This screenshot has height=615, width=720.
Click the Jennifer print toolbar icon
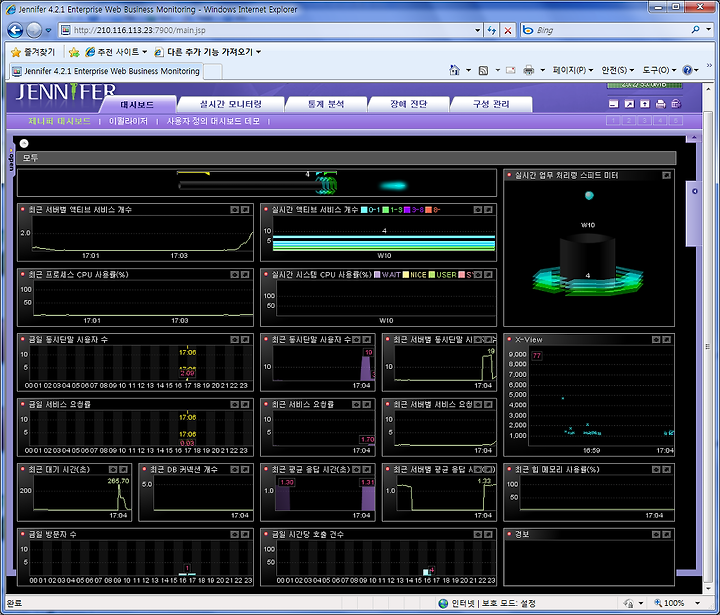660,104
